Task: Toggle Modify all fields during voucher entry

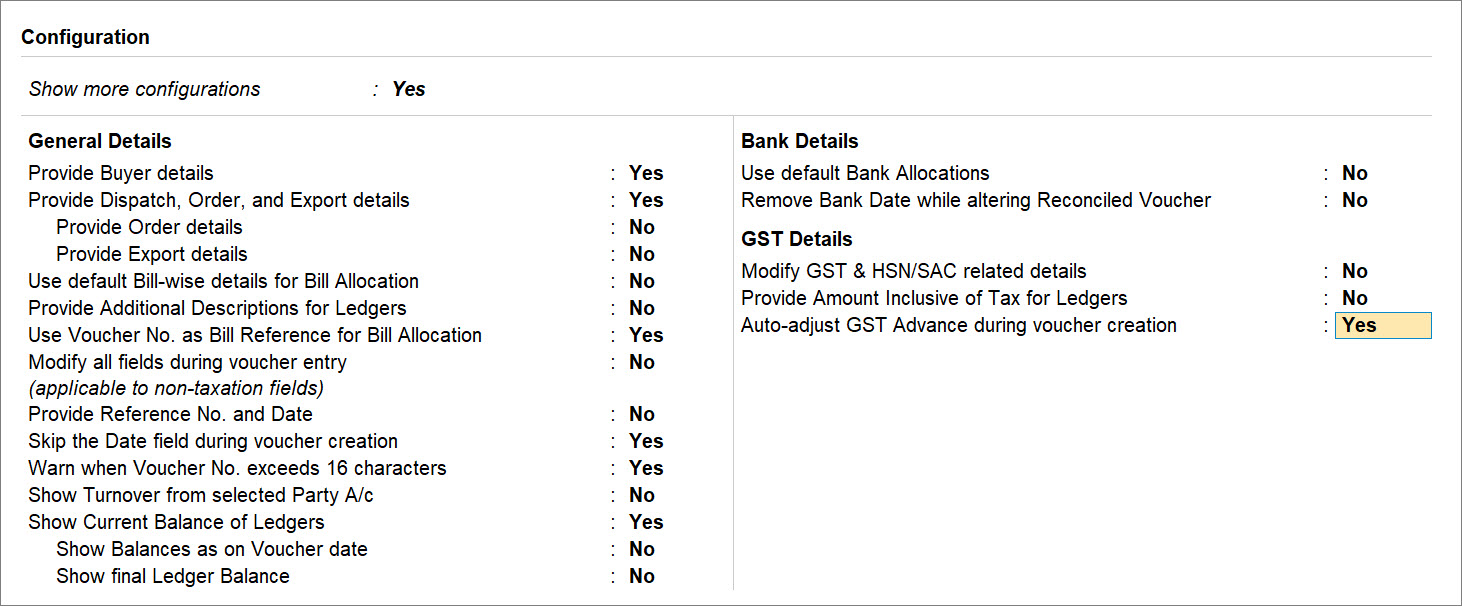Action: [642, 362]
